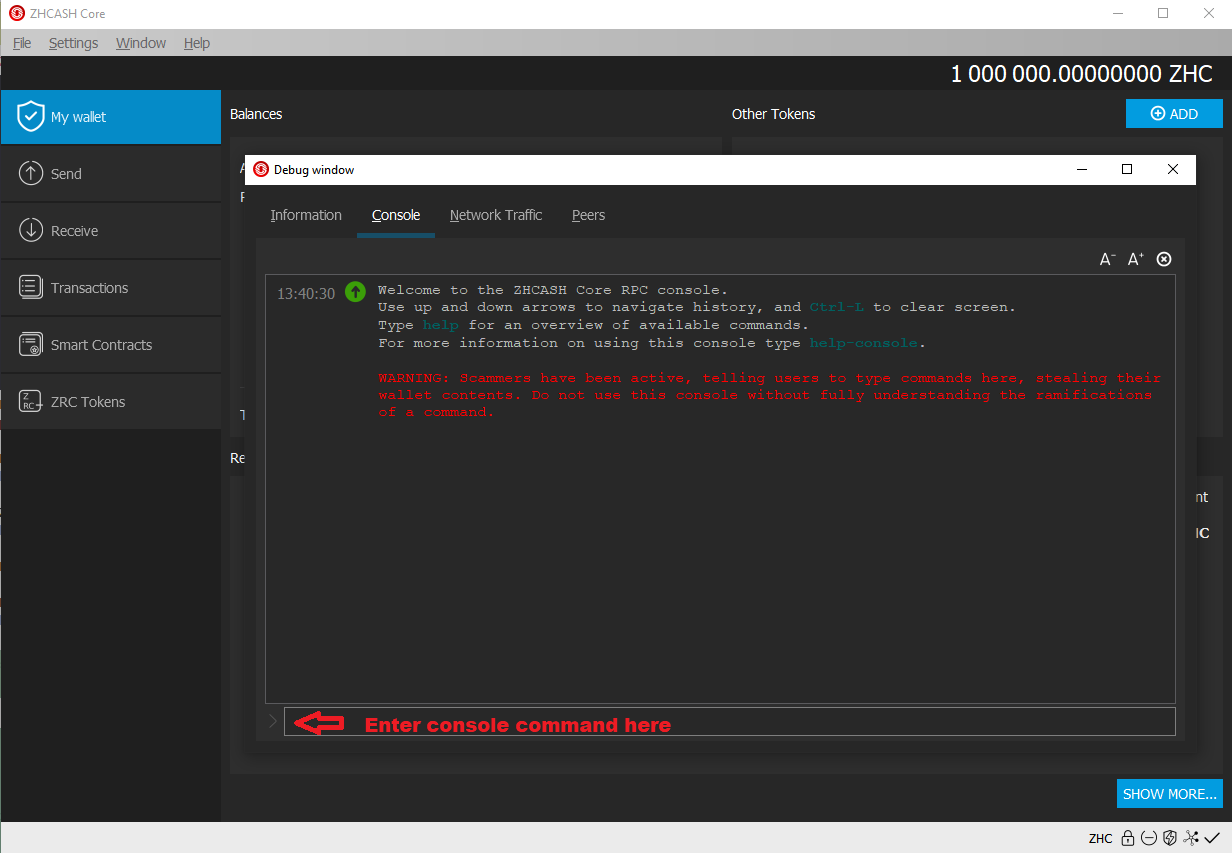Click the console prompt chevron icon
The height and width of the screenshot is (853, 1232).
pos(273,721)
